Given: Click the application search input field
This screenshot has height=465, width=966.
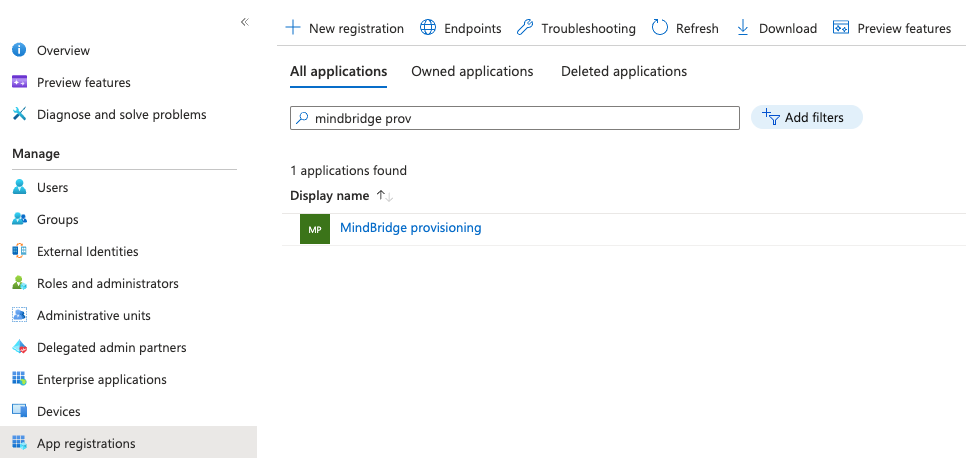Looking at the screenshot, I should pyautogui.click(x=520, y=118).
